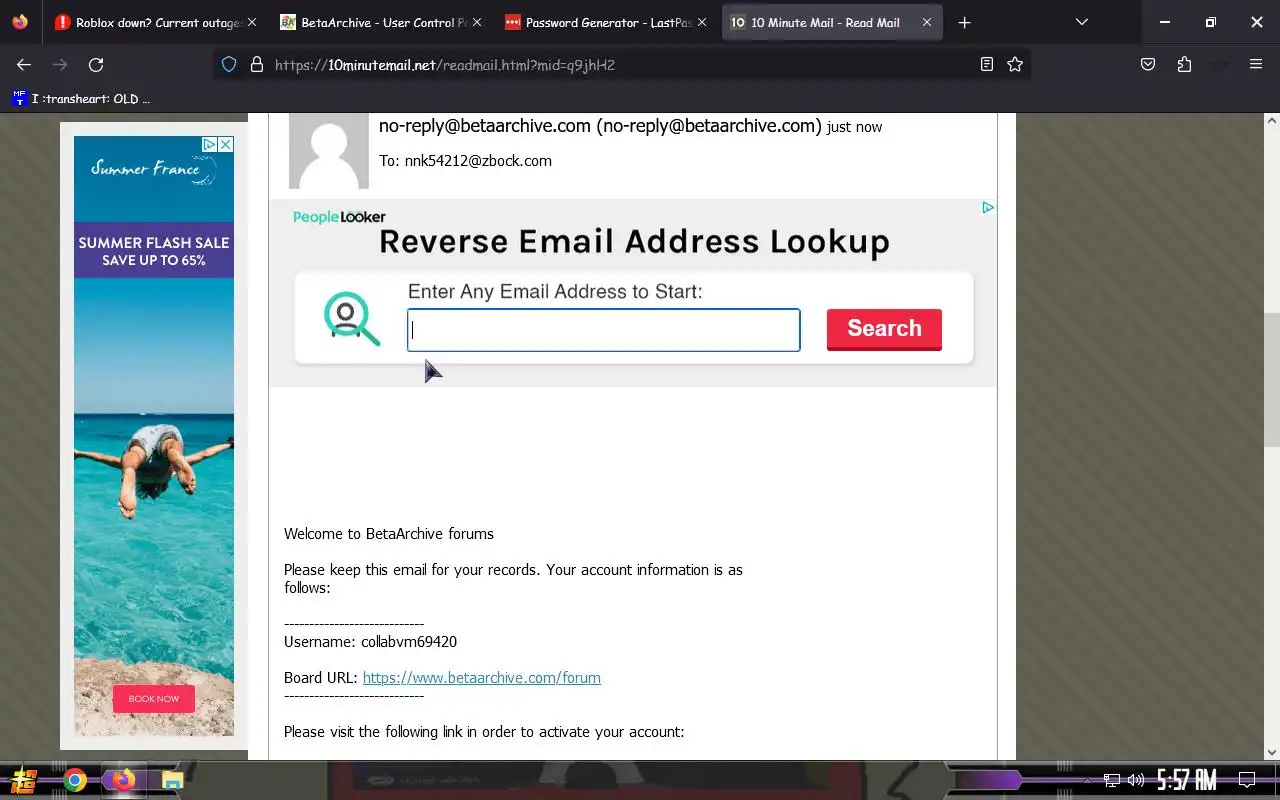Open the network tray icon
The width and height of the screenshot is (1280, 800).
pos(1111,780)
